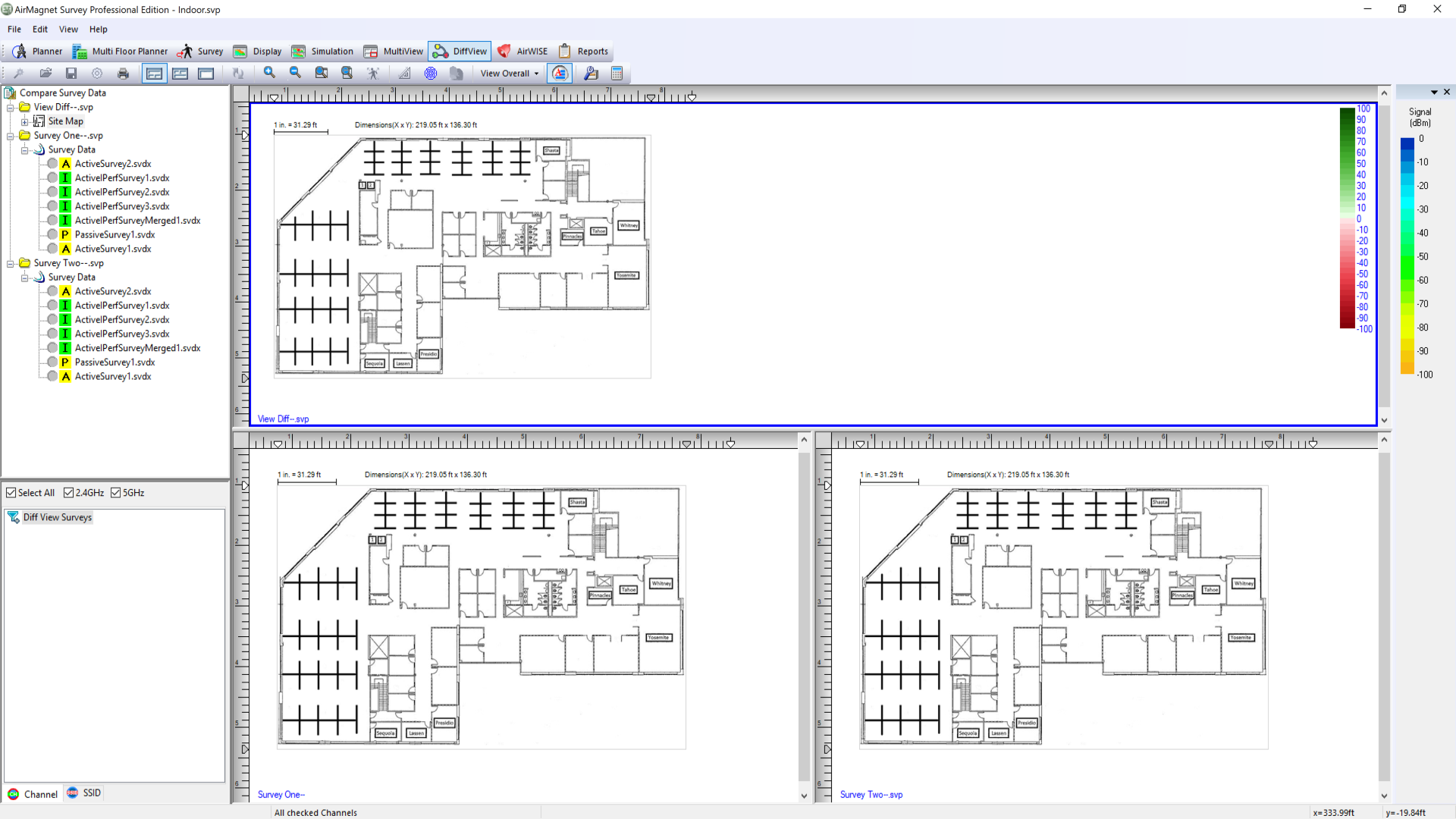This screenshot has height=819, width=1456.
Task: Disable the 2.4GHz checkbox
Action: [67, 492]
